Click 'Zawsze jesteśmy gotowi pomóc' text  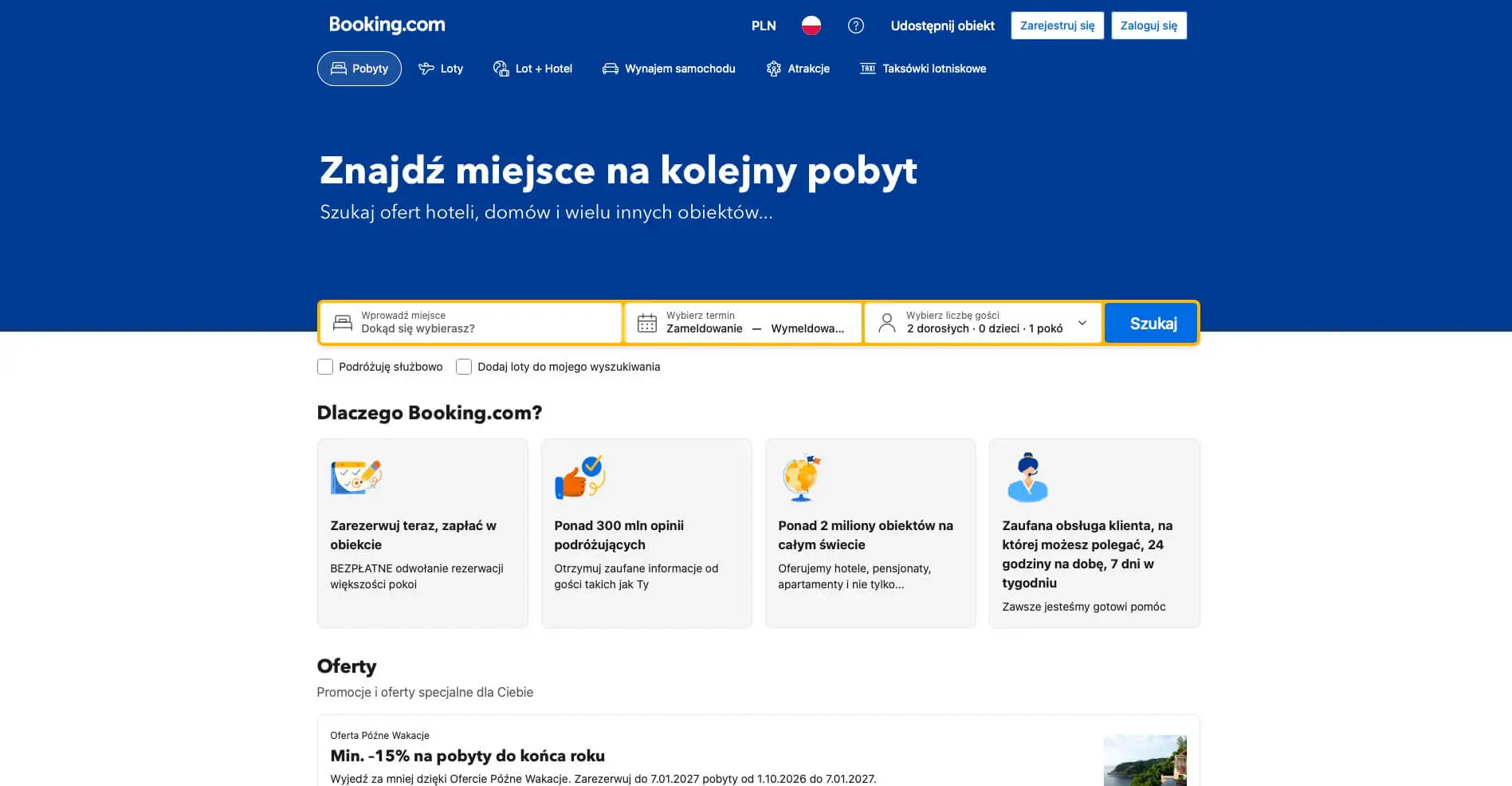click(1083, 607)
